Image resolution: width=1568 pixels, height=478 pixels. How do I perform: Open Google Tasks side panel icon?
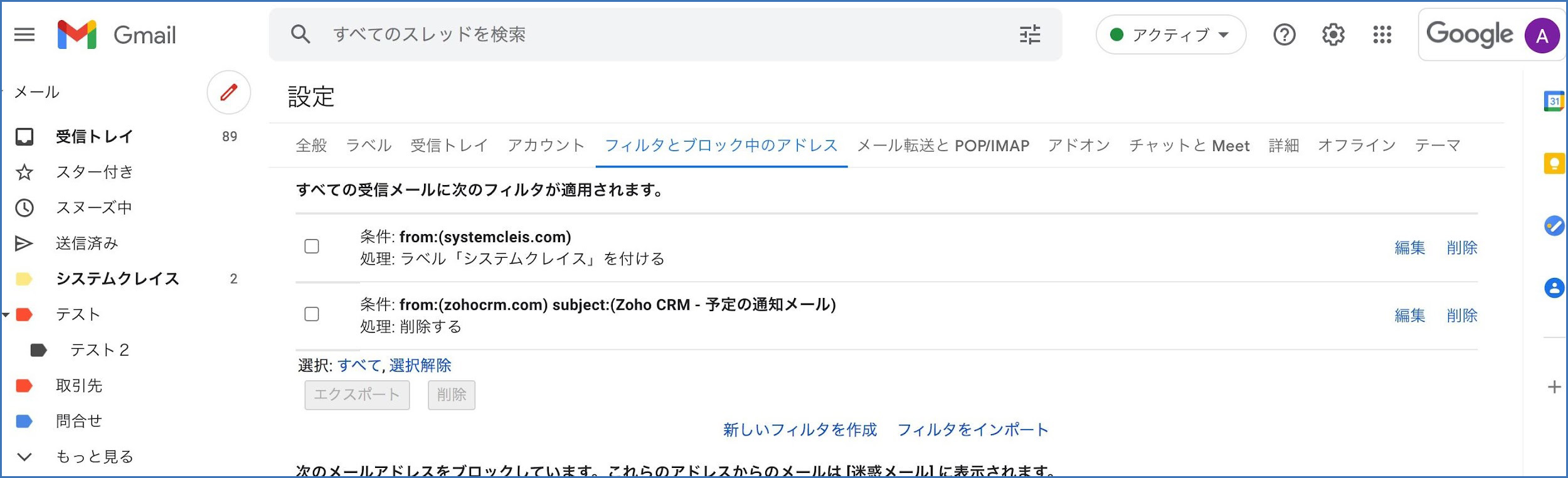[1554, 226]
